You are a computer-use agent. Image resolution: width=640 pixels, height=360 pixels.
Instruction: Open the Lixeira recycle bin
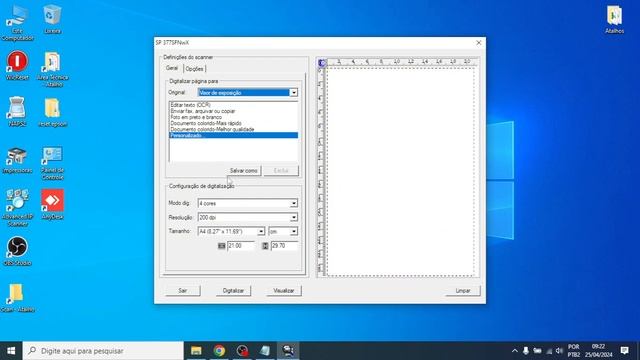click(x=52, y=19)
